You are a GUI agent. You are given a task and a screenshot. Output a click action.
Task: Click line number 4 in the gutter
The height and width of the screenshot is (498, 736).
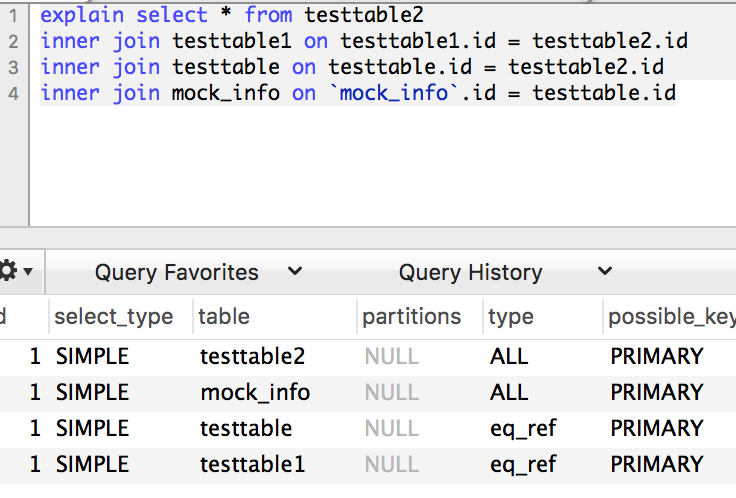coord(13,93)
